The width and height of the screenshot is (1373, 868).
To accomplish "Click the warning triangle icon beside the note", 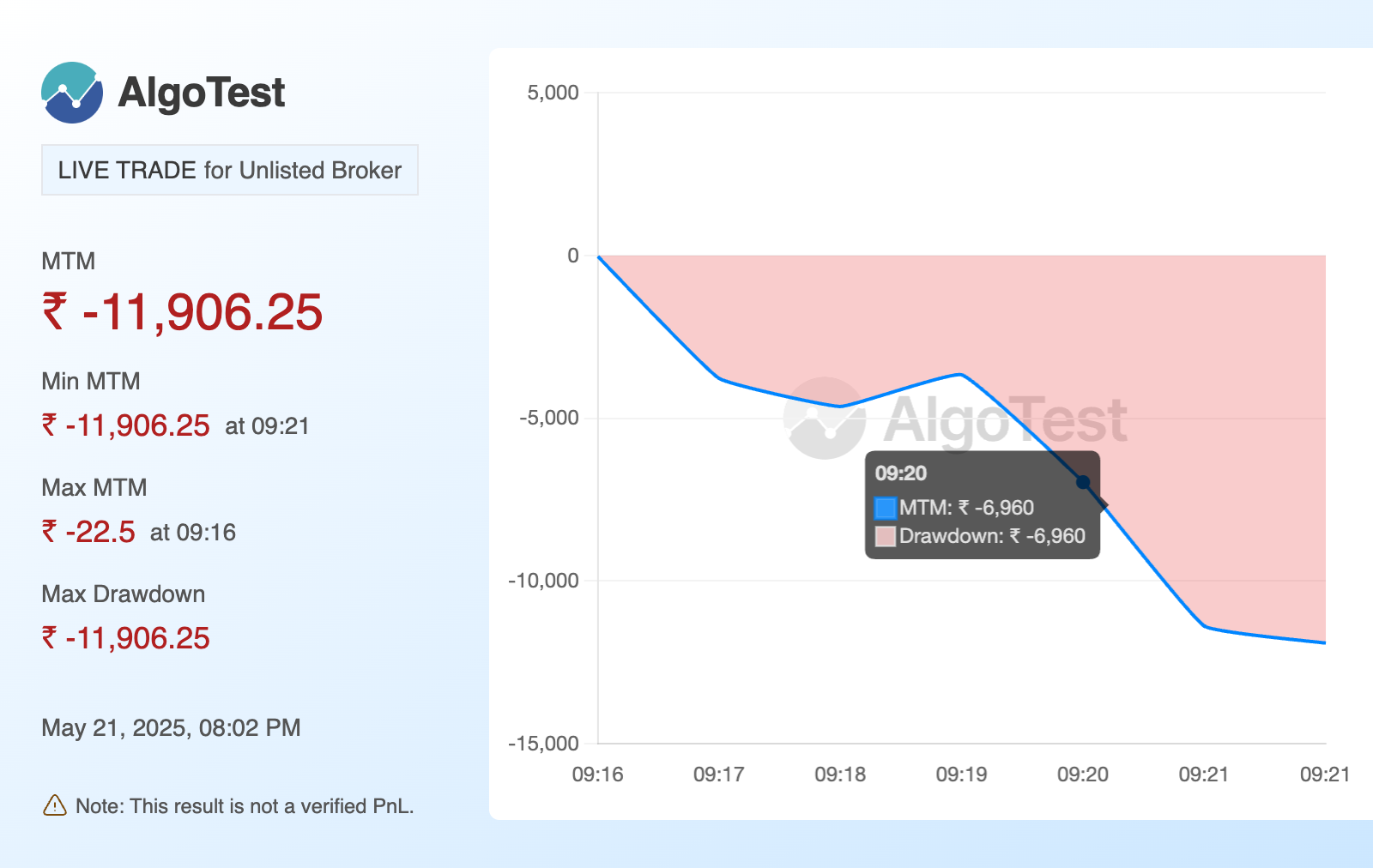I will tap(54, 805).
